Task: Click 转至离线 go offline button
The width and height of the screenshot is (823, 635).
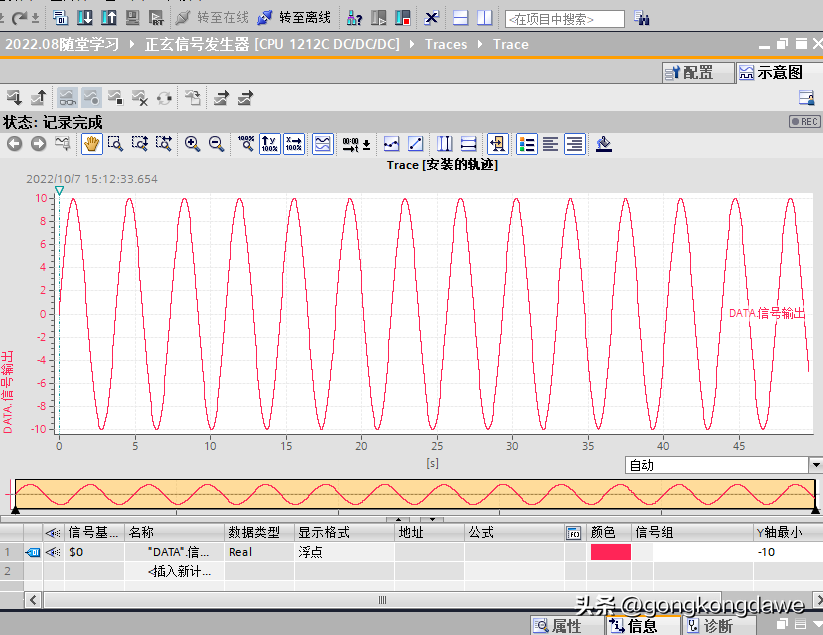Action: pyautogui.click(x=294, y=18)
